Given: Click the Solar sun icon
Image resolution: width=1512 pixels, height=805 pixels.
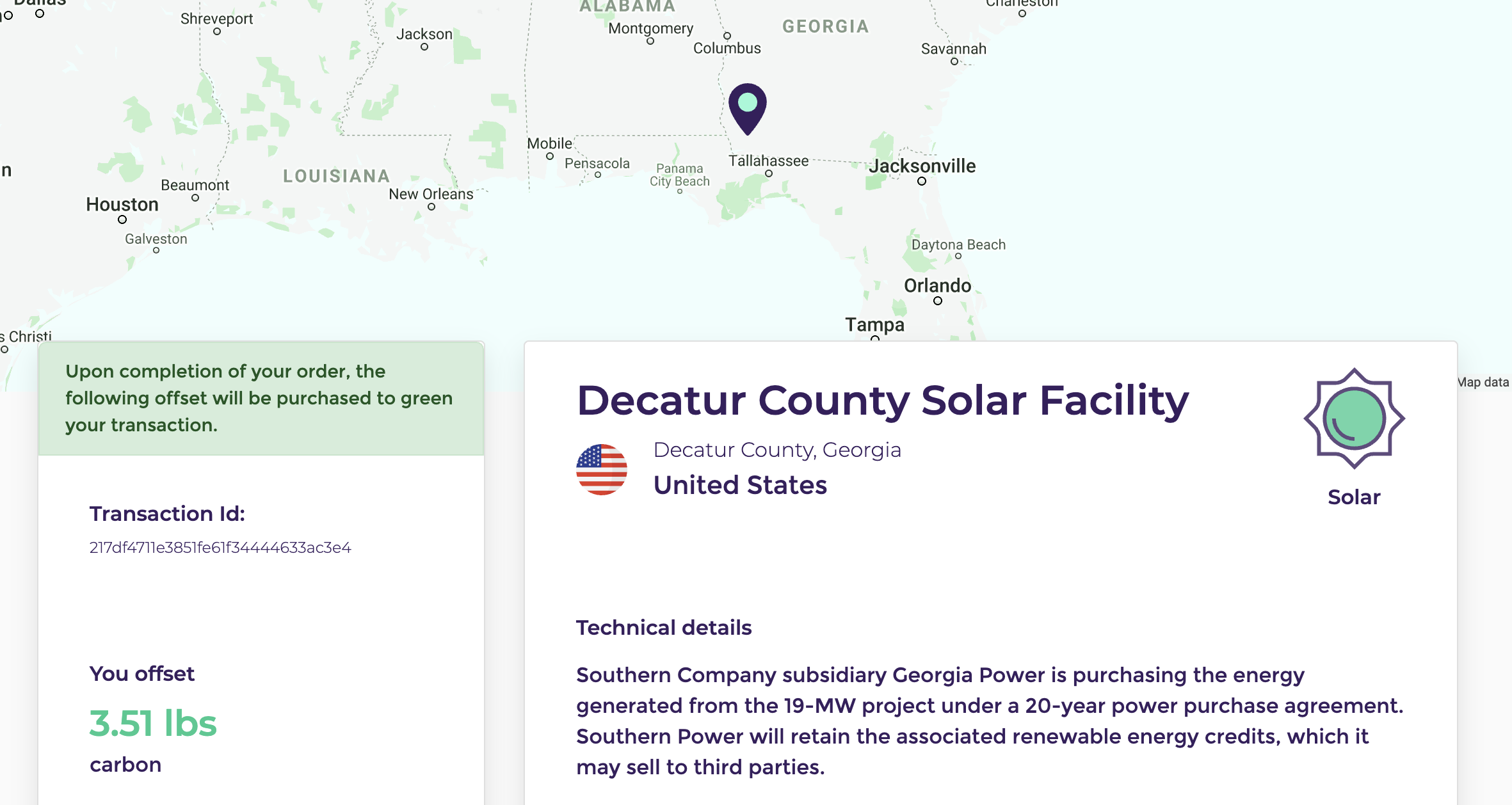Looking at the screenshot, I should coord(1354,418).
